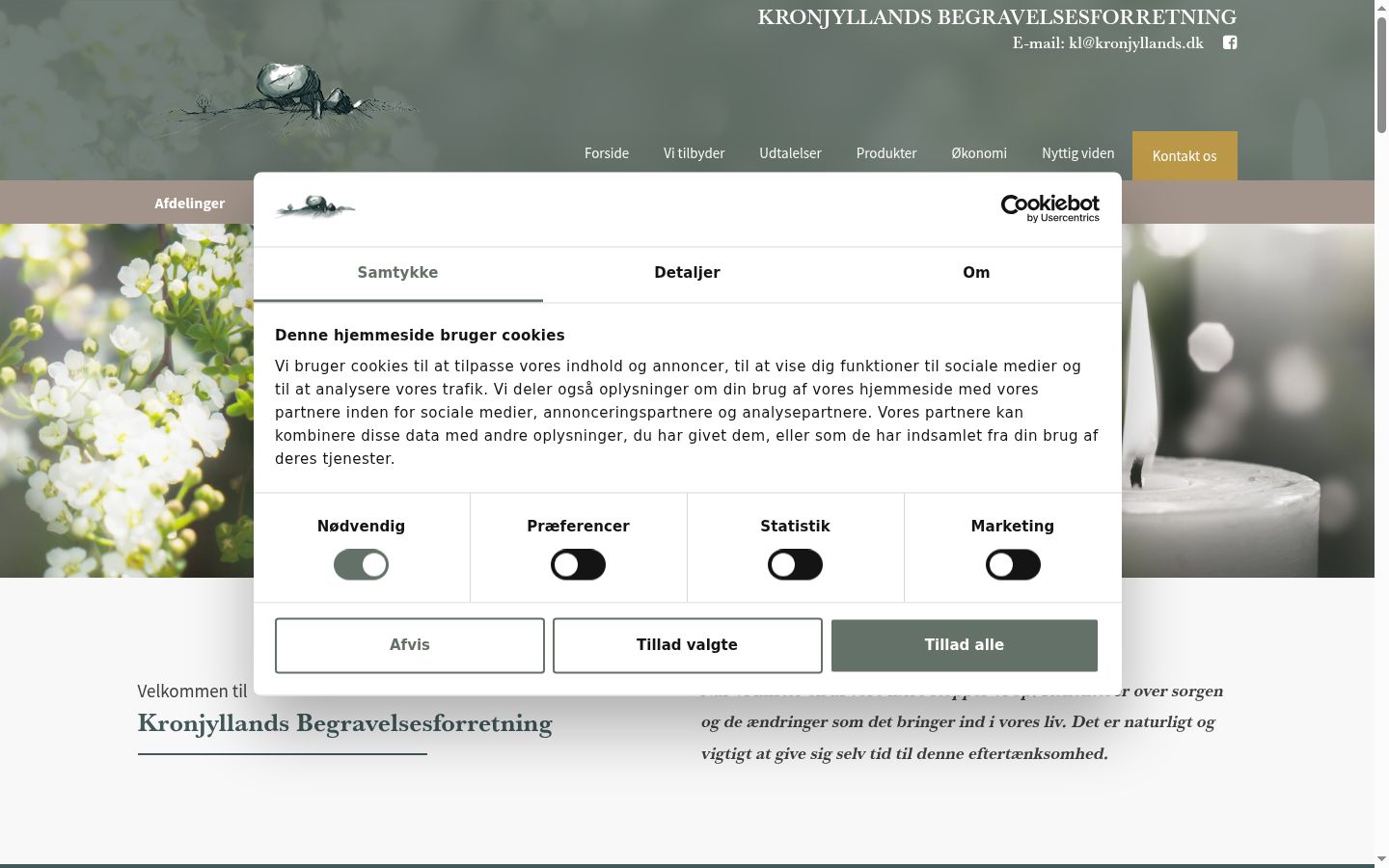This screenshot has width=1389, height=868.
Task: Open the Om tab
Action: (976, 273)
